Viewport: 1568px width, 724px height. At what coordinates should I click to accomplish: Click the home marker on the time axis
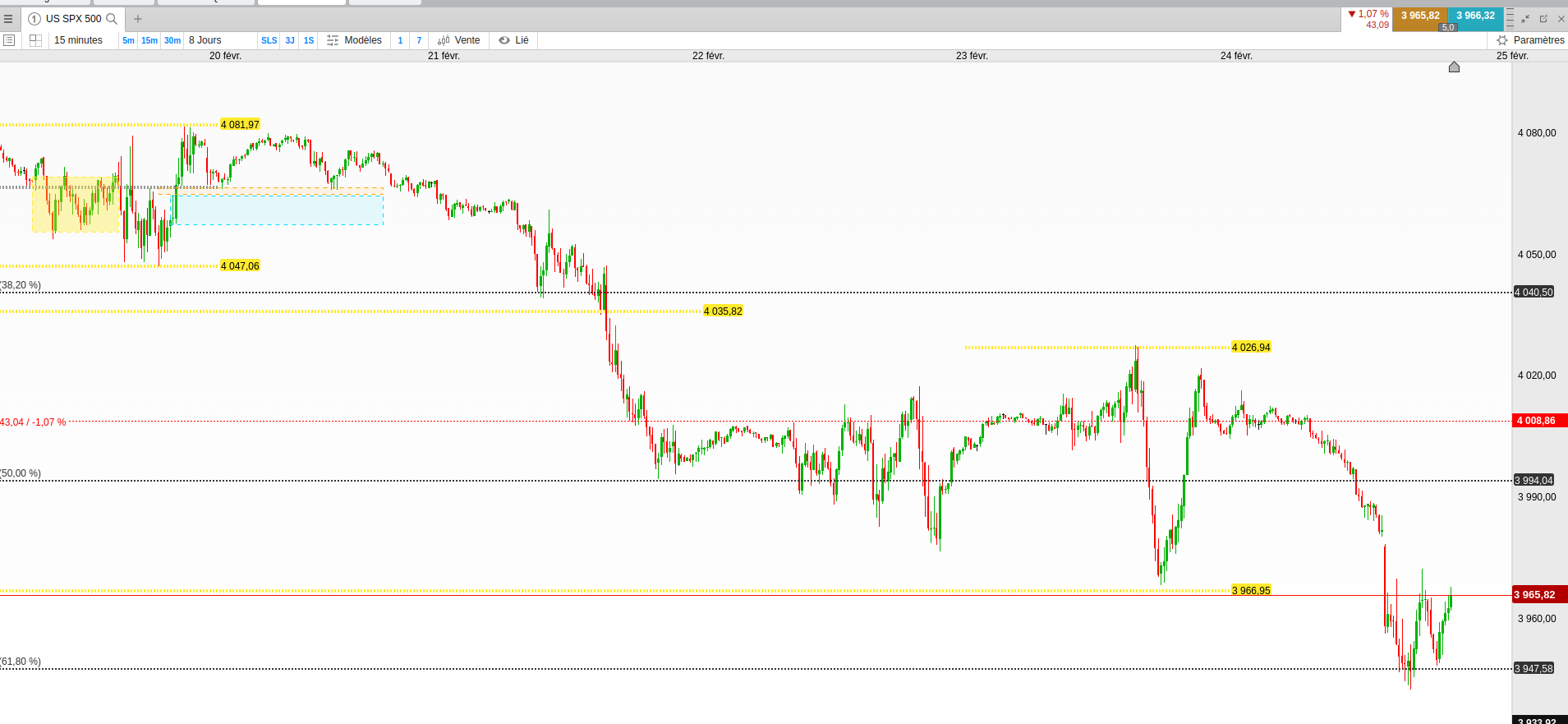(1454, 67)
